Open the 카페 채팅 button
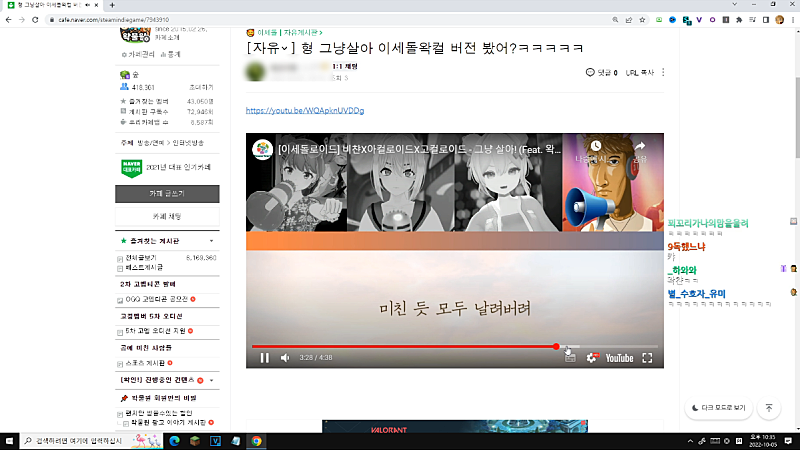This screenshot has height=450, width=800. coord(167,216)
